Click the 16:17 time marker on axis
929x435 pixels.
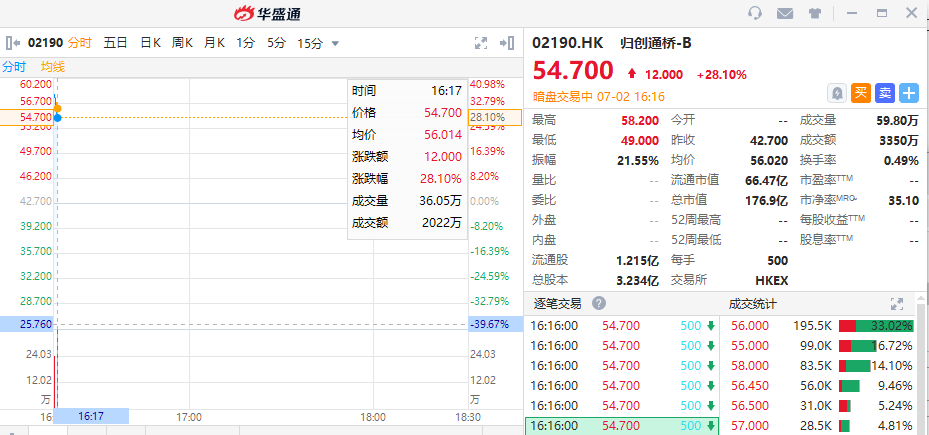[91, 416]
